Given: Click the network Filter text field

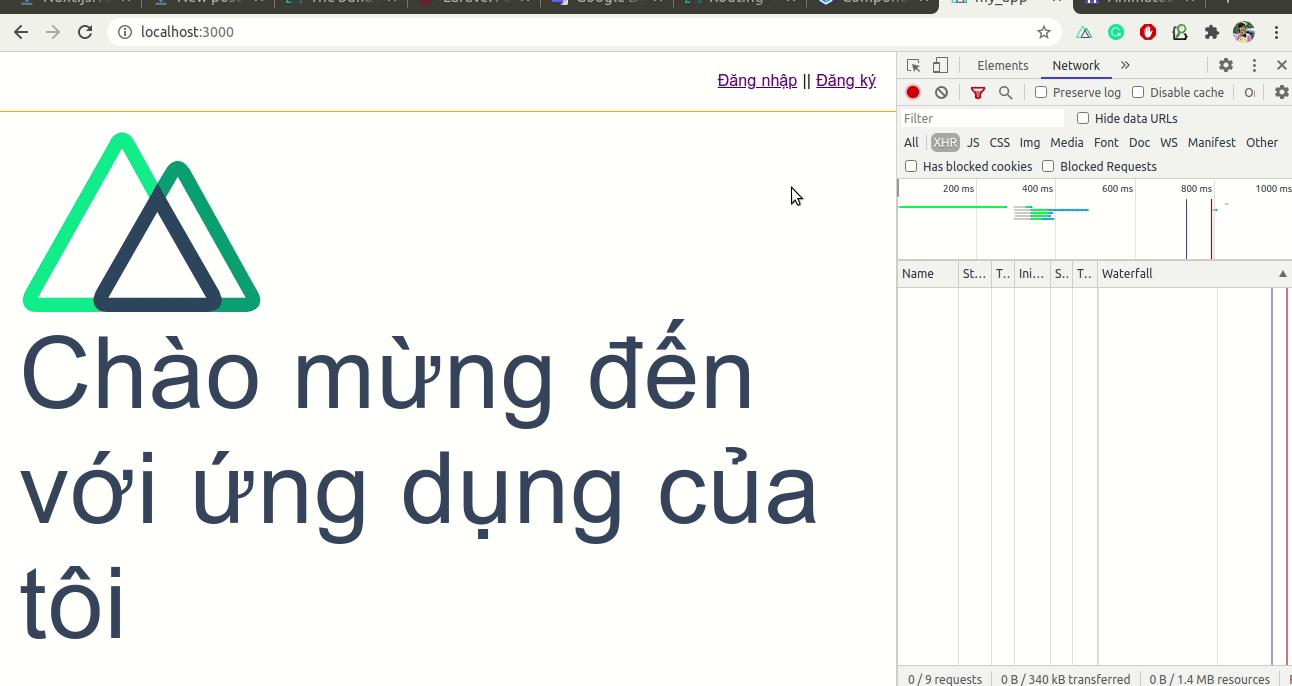Looking at the screenshot, I should [x=982, y=118].
